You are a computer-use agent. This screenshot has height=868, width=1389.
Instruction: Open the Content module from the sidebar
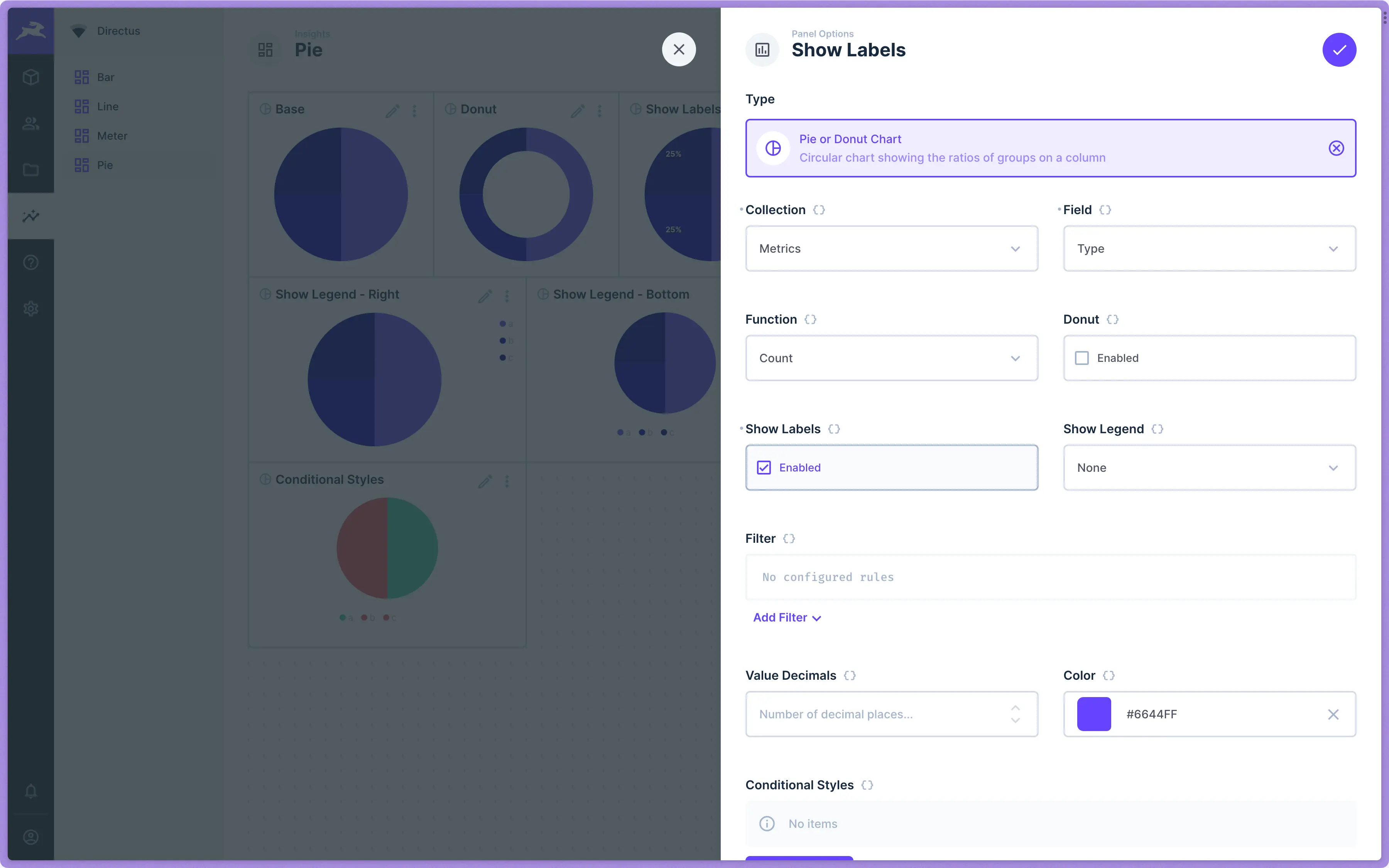[30, 78]
